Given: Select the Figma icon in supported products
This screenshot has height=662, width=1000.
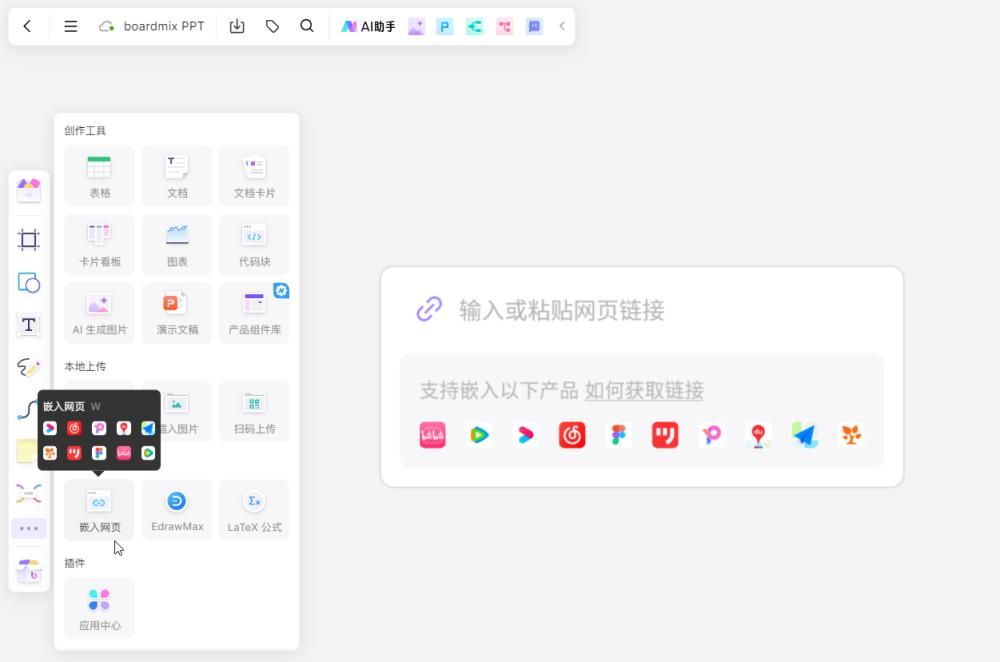Looking at the screenshot, I should (x=618, y=435).
